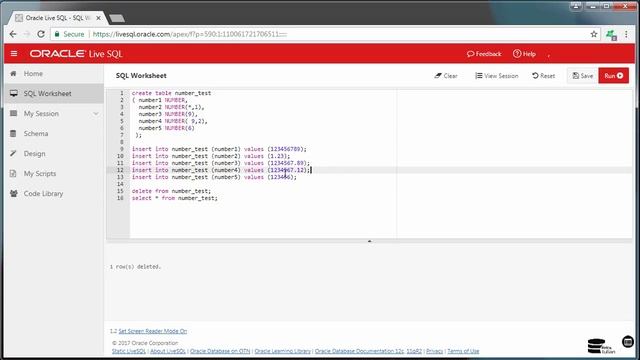Click the address bar URL

click(x=190, y=34)
